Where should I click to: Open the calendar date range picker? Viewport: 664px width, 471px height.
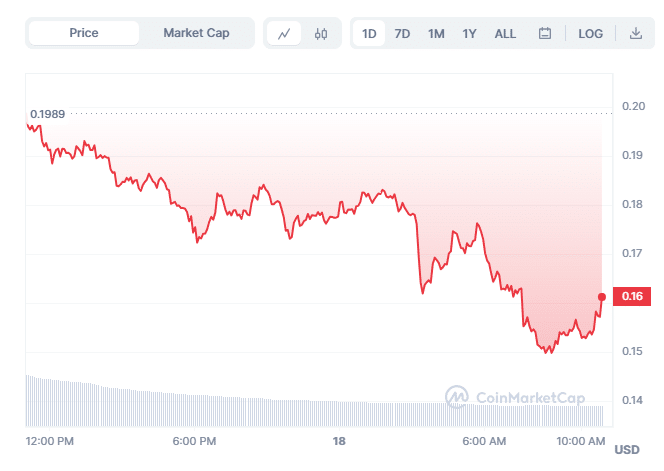545,33
